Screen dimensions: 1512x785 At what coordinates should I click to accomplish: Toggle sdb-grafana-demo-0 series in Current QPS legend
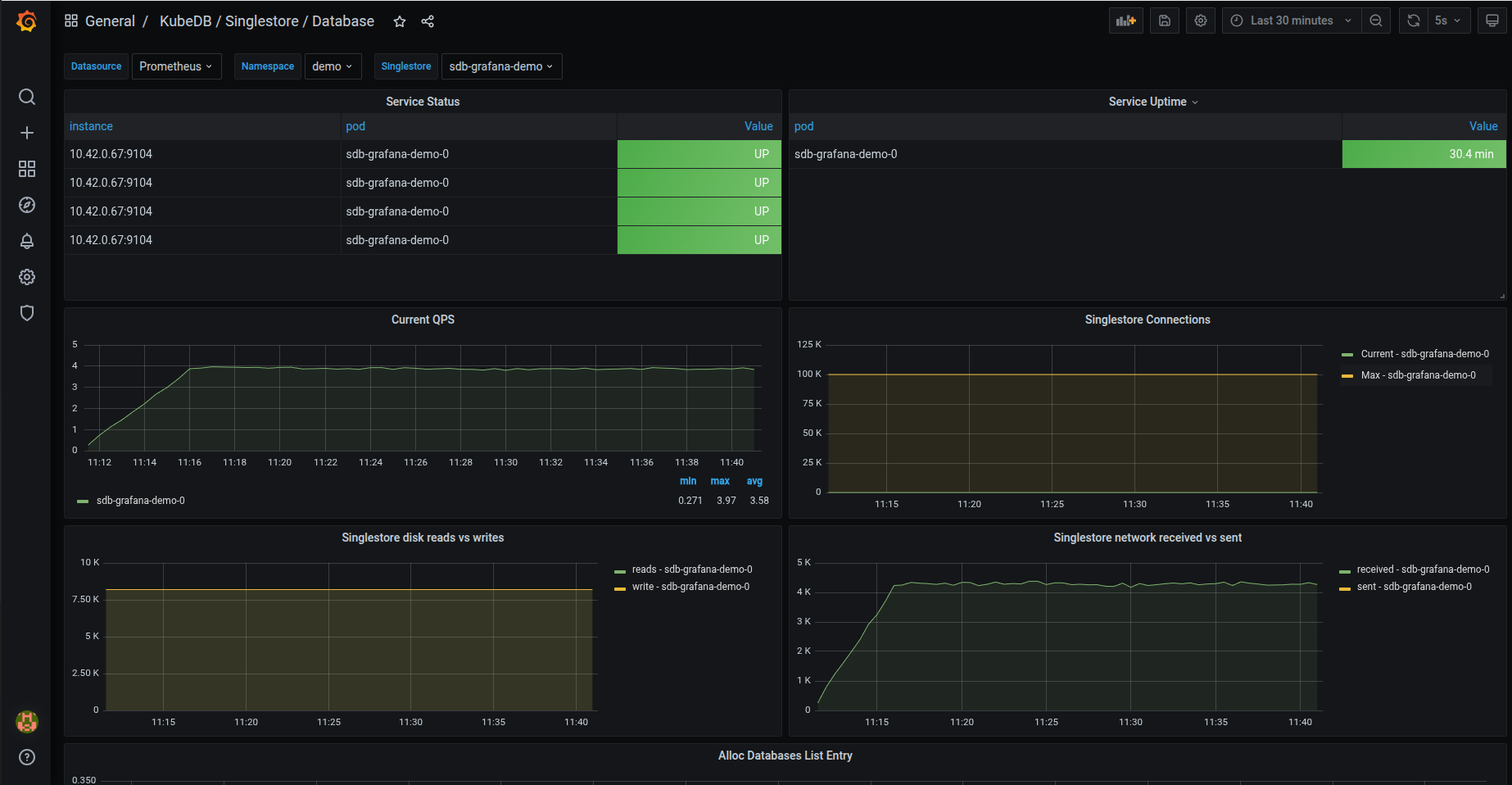[140, 501]
